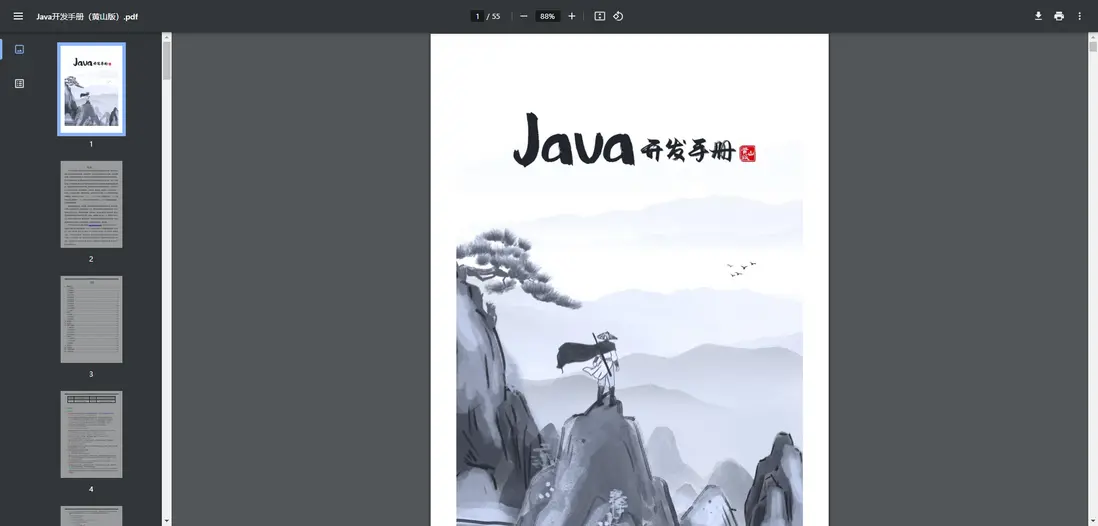Click the current page number field
This screenshot has width=1098, height=526.
478,16
